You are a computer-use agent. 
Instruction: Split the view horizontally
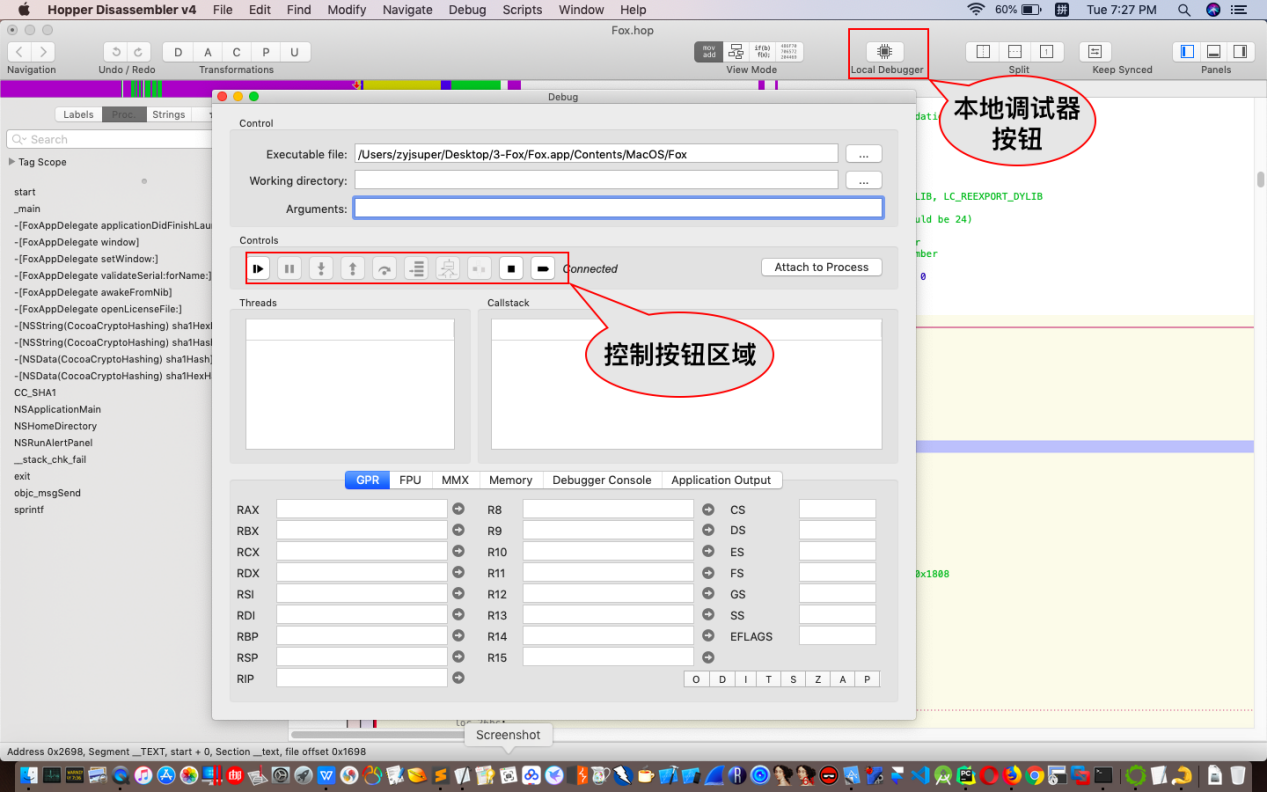(x=1015, y=52)
